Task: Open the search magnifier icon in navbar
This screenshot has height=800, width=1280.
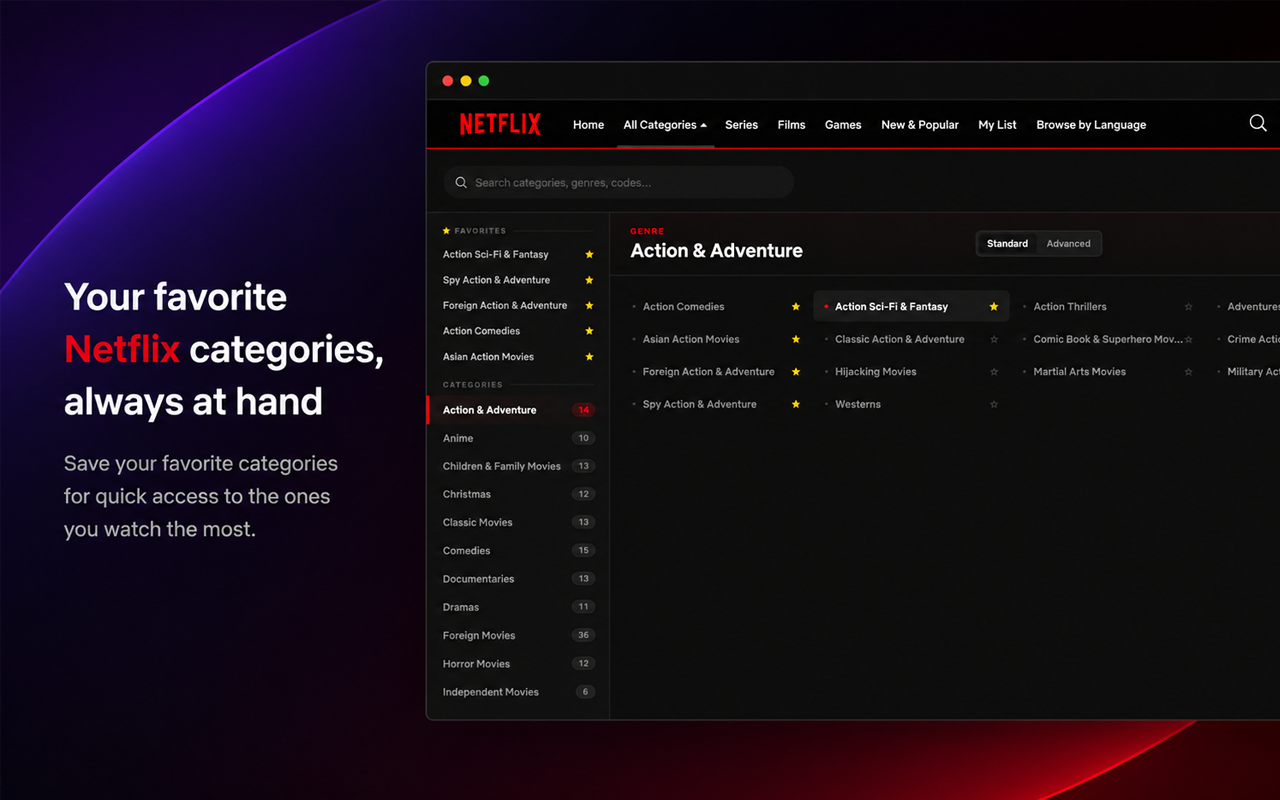Action: [x=1258, y=123]
